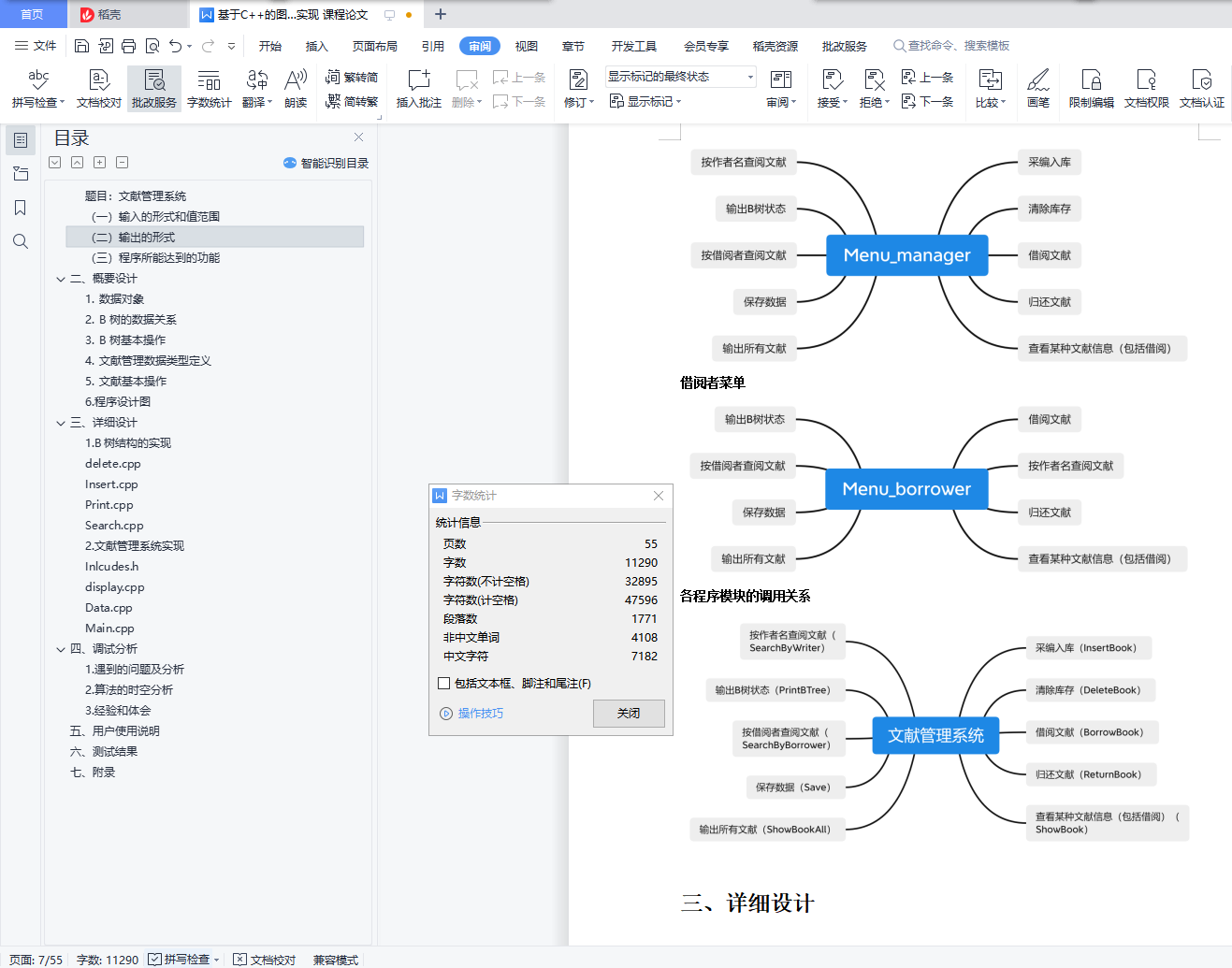
Task: Convert text with 简转繁
Action: coord(352,102)
